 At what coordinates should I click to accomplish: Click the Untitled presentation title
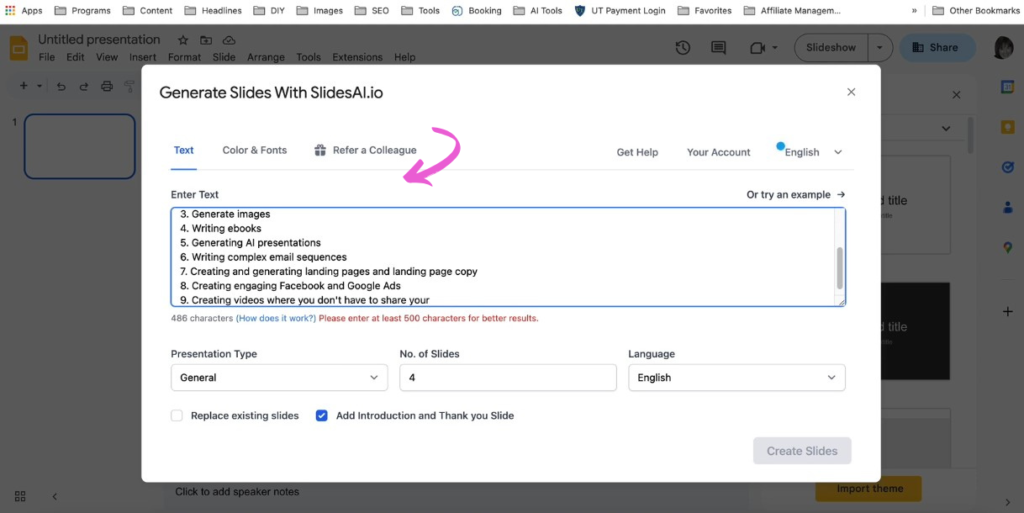(x=99, y=40)
